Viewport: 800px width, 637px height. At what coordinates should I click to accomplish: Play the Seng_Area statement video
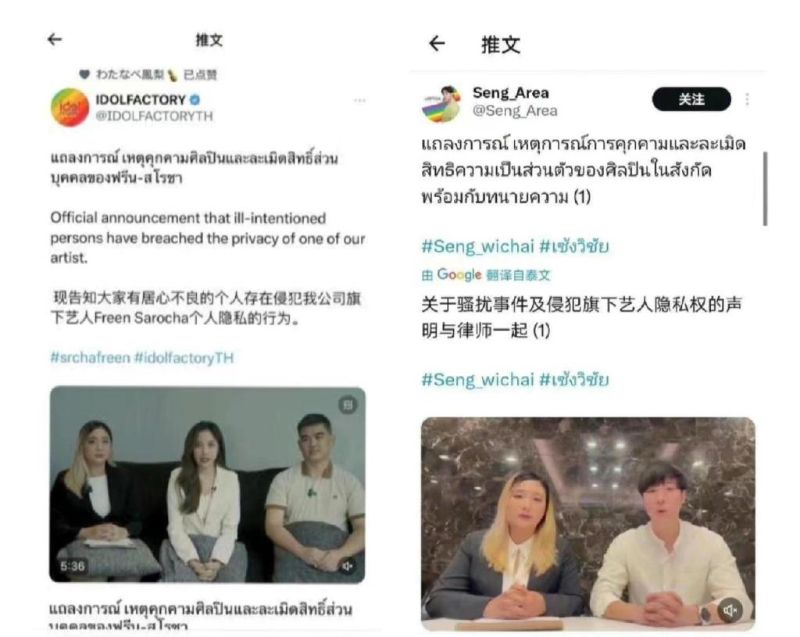(588, 523)
